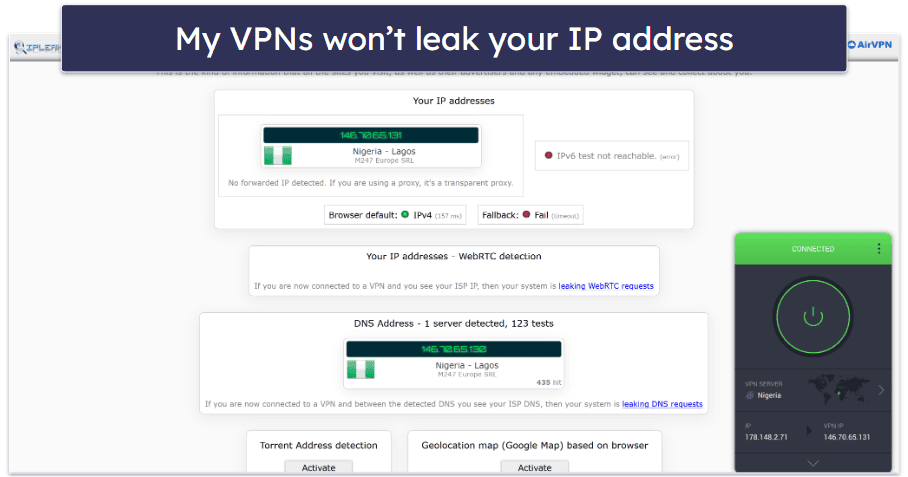Click the green IPv4 browser default indicator
The image size is (908, 477).
pos(405,215)
